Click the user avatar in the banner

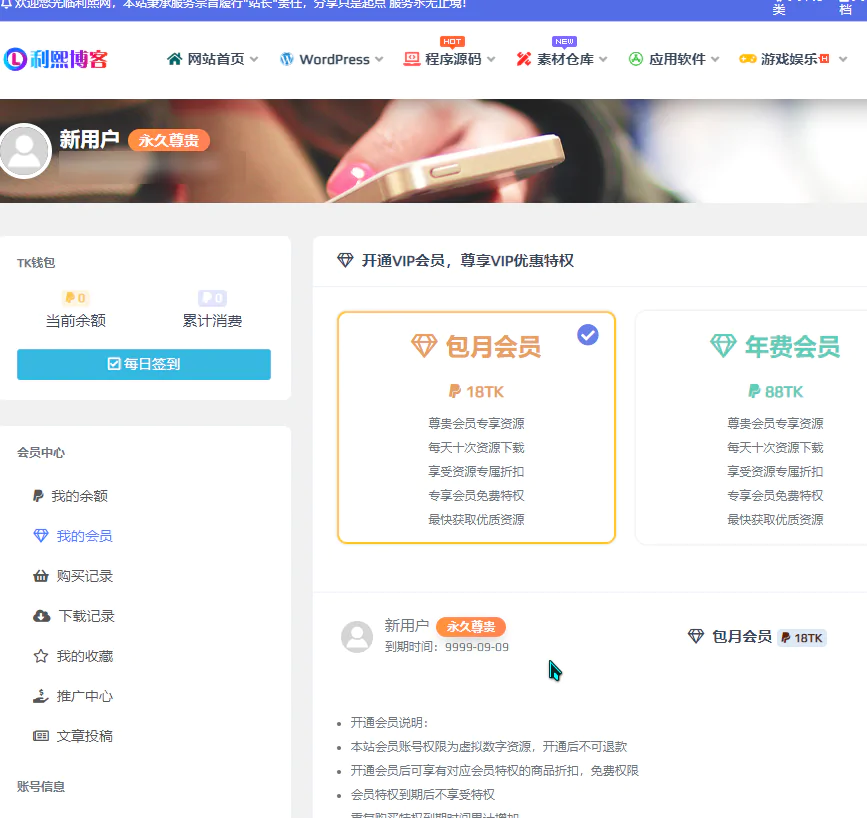24,150
